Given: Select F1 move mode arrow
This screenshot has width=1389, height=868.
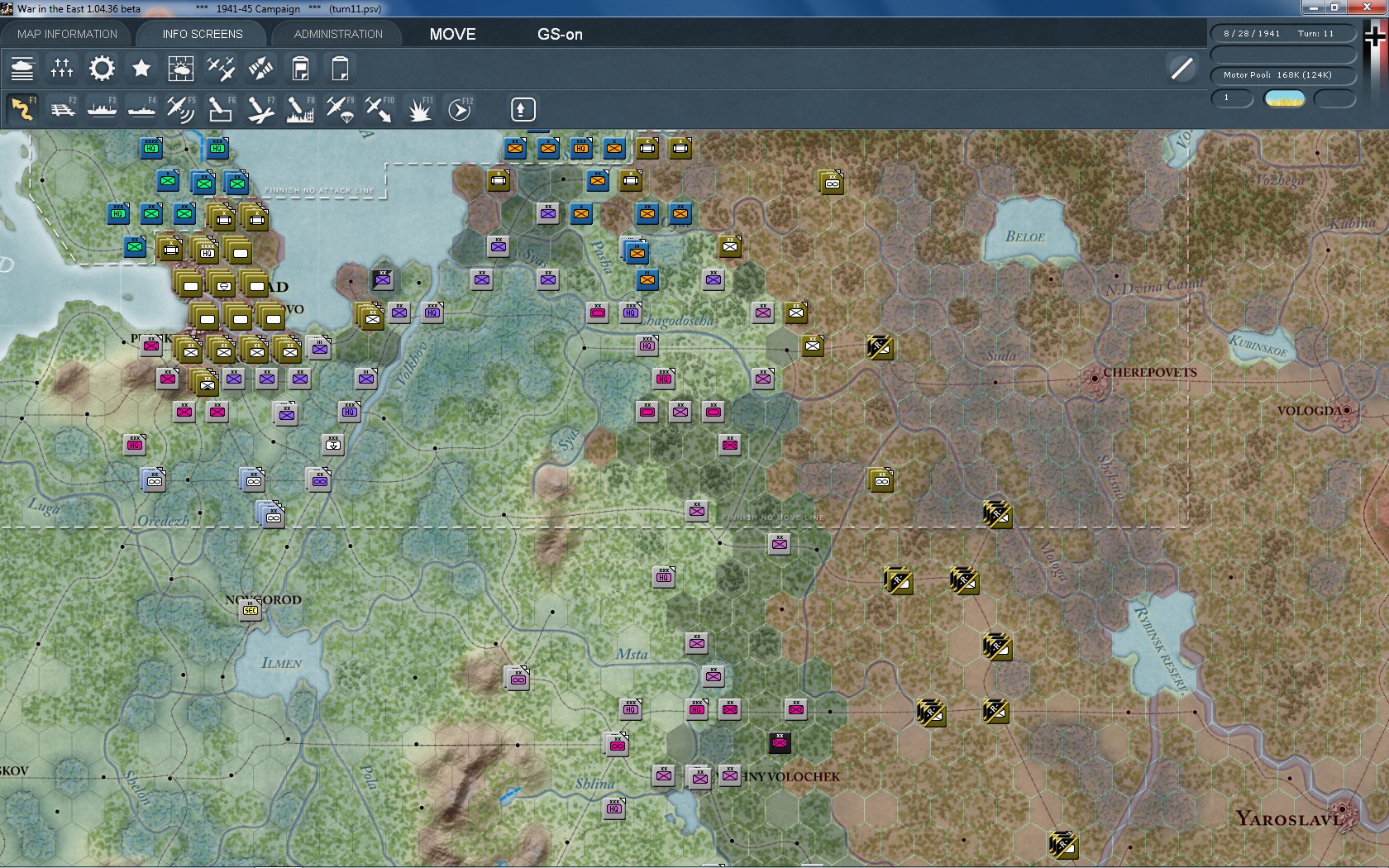Looking at the screenshot, I should tap(22, 109).
